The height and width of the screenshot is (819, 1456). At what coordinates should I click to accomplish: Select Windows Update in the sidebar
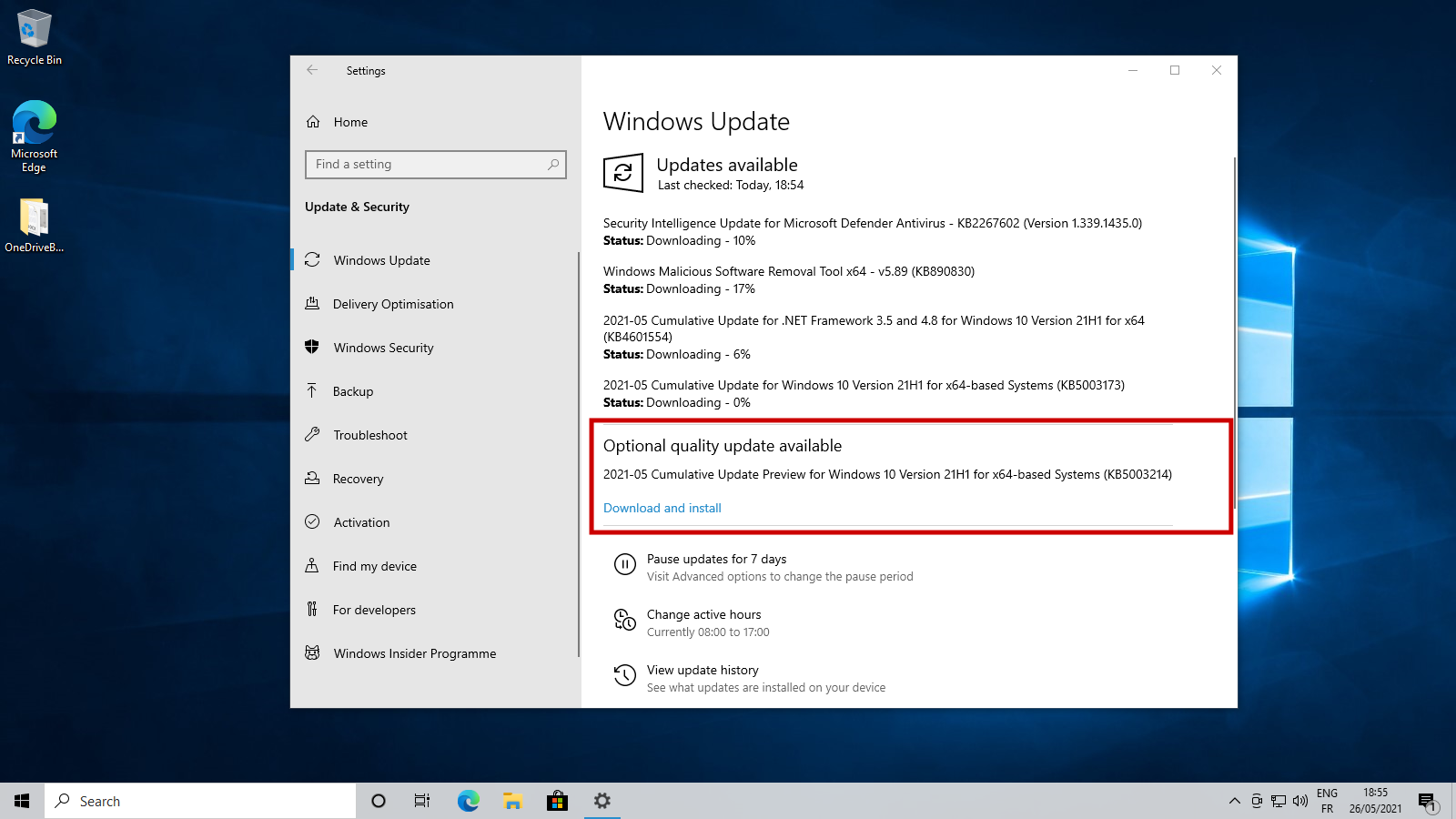[x=435, y=260]
